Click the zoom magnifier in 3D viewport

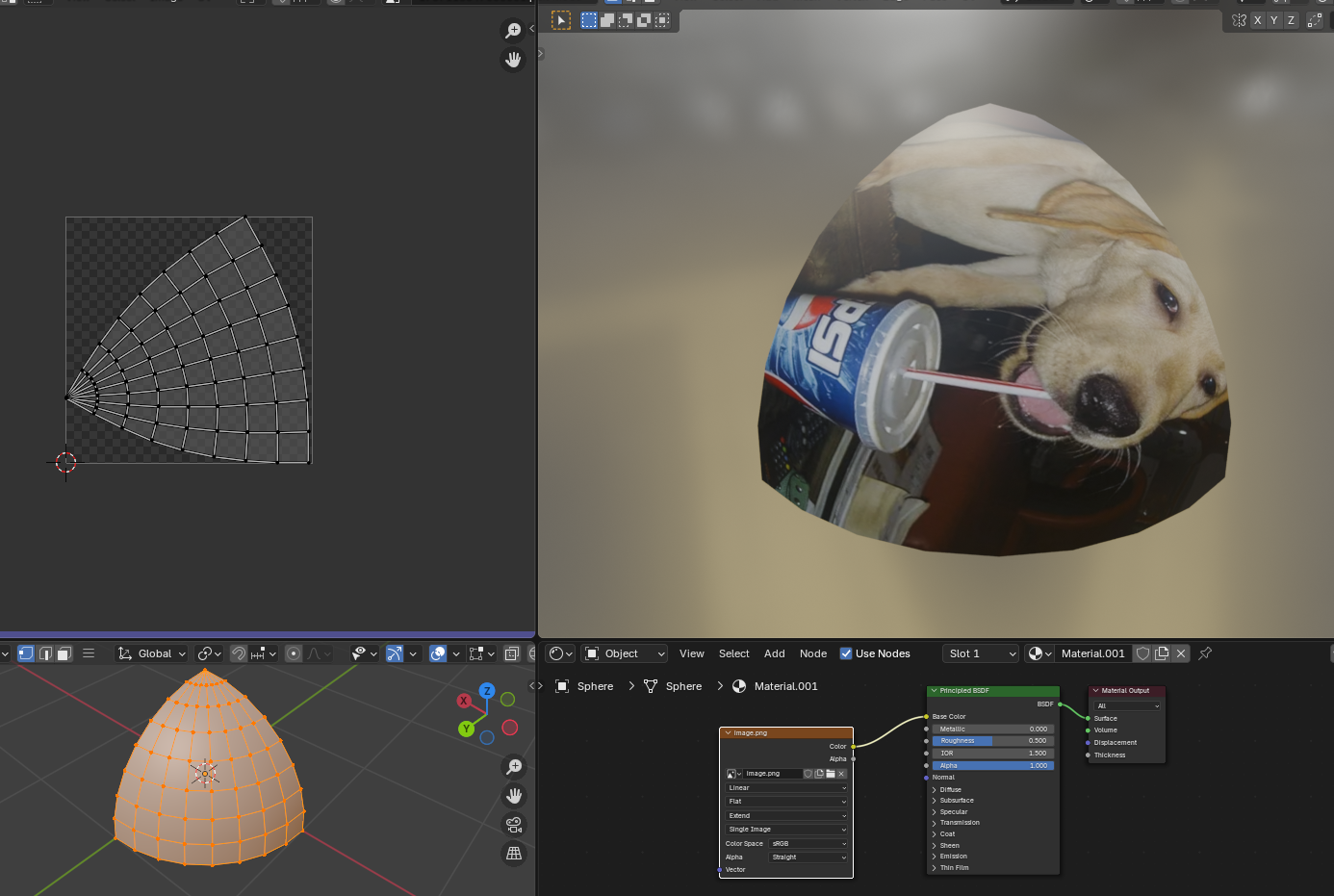click(x=514, y=767)
